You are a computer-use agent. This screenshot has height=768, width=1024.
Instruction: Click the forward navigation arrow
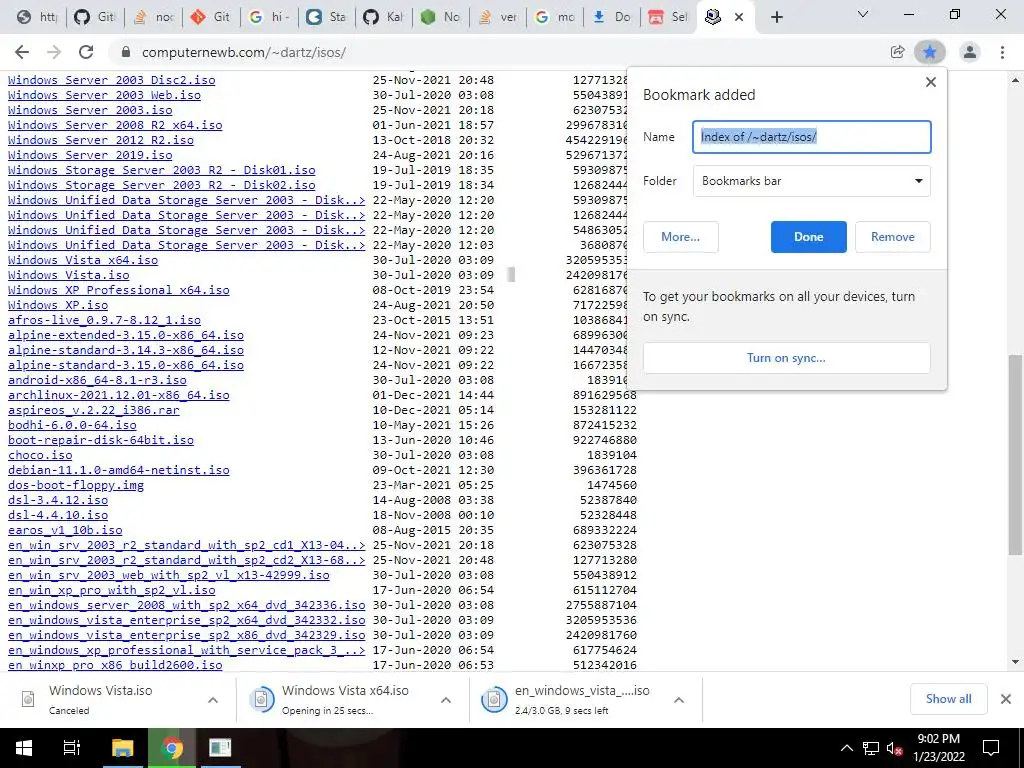click(54, 52)
